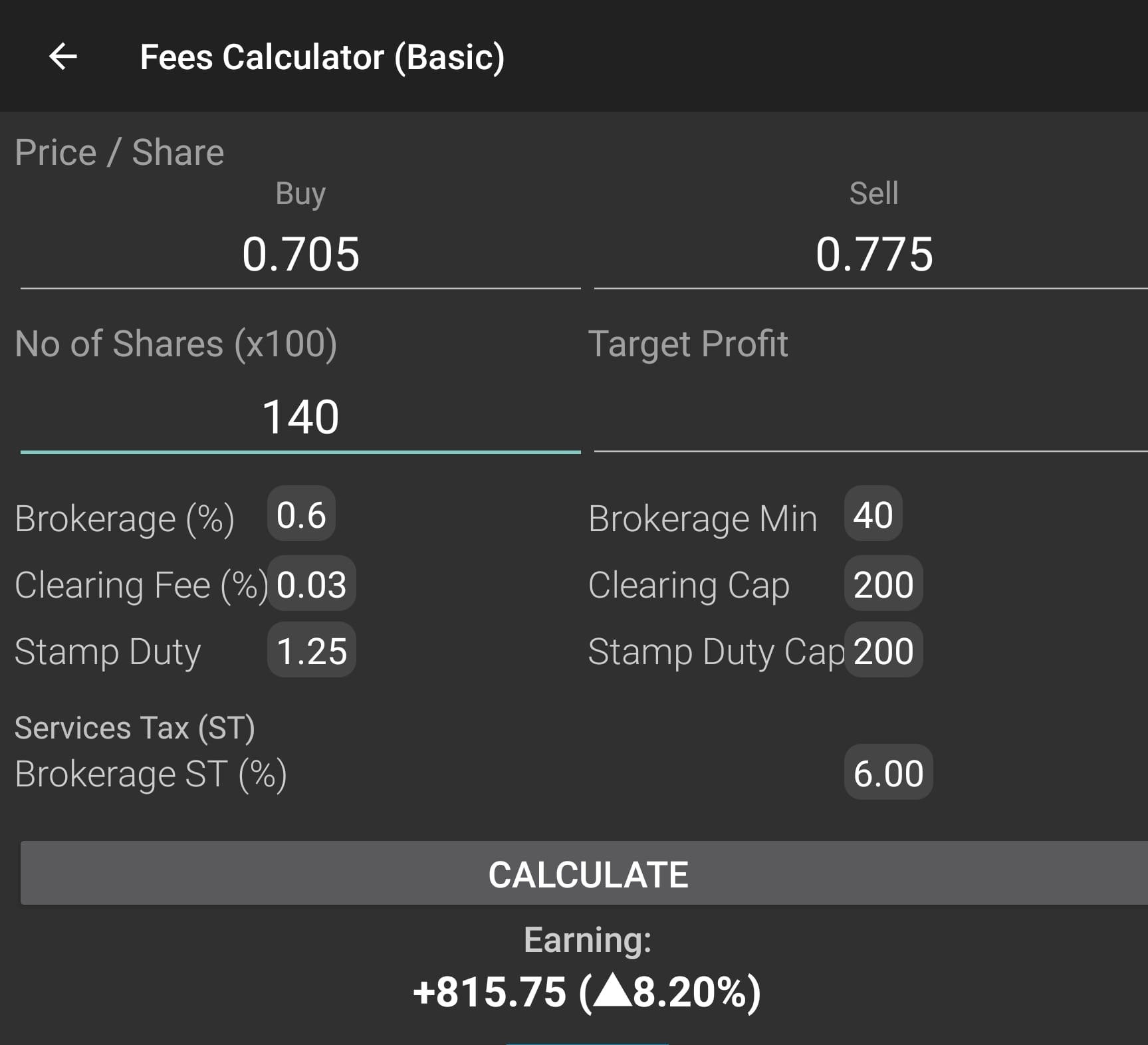
Task: Tap the Stamp Duty value 1.25
Action: pyautogui.click(x=311, y=651)
